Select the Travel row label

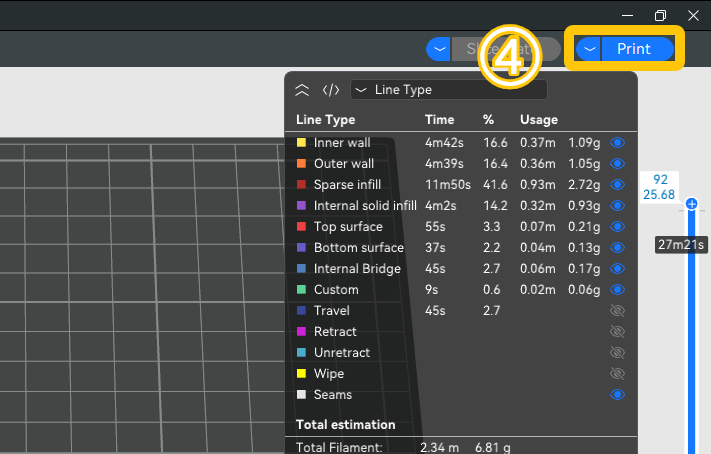tap(331, 311)
